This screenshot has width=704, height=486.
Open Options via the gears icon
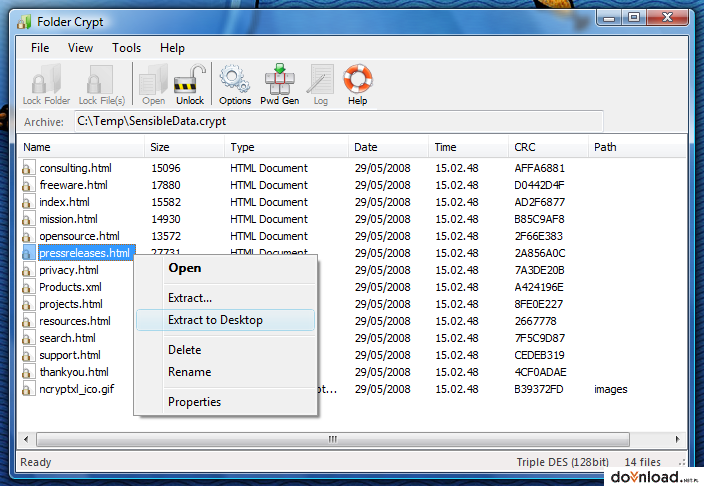pos(234,84)
